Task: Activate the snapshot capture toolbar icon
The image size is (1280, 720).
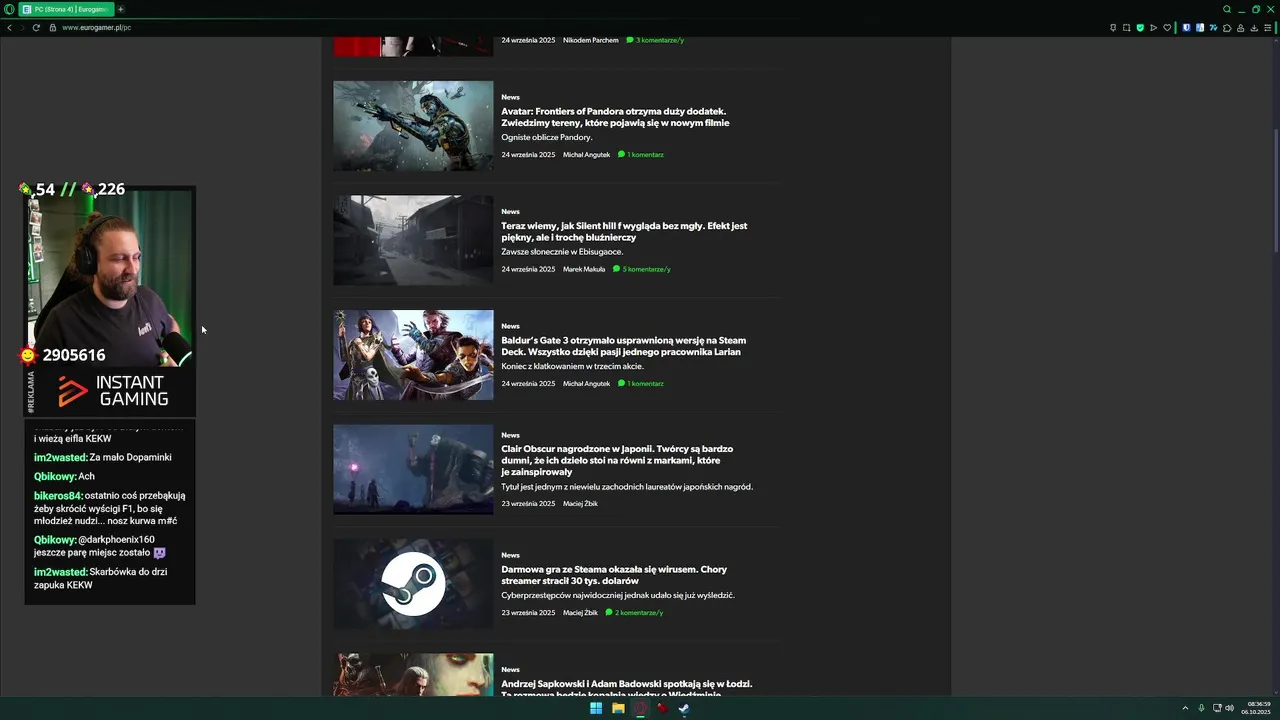Action: click(x=1126, y=27)
